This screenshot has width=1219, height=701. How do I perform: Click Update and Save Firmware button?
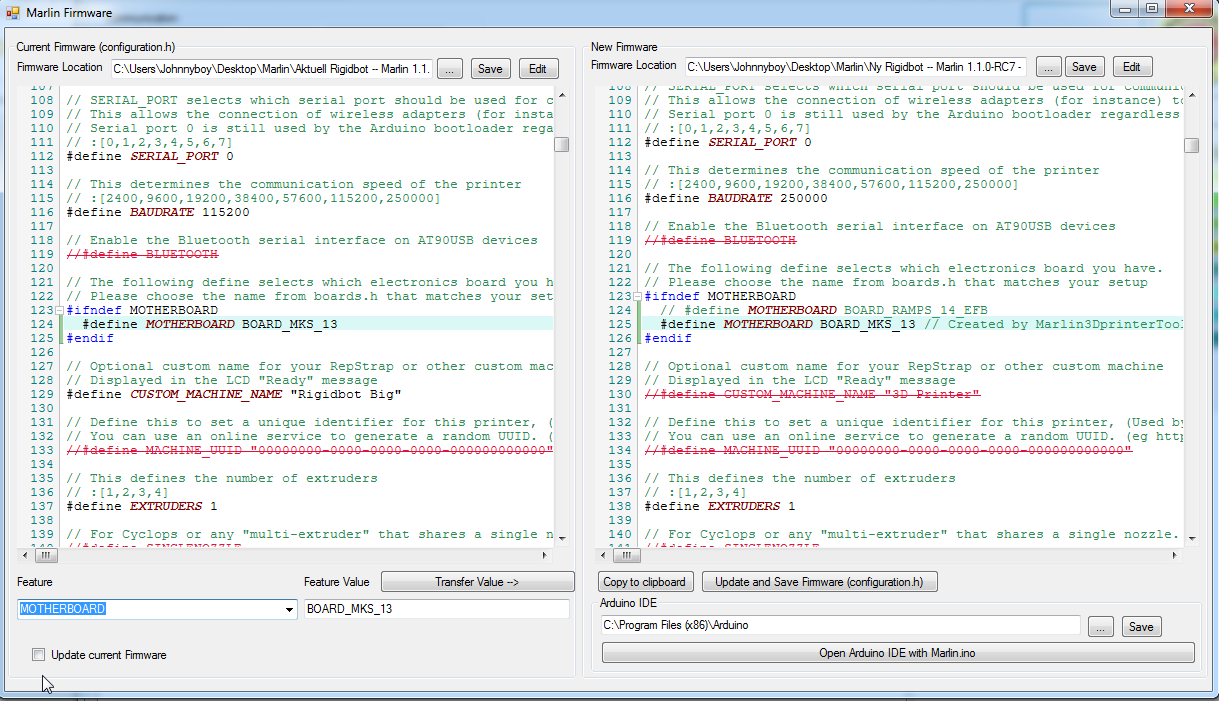tap(819, 582)
